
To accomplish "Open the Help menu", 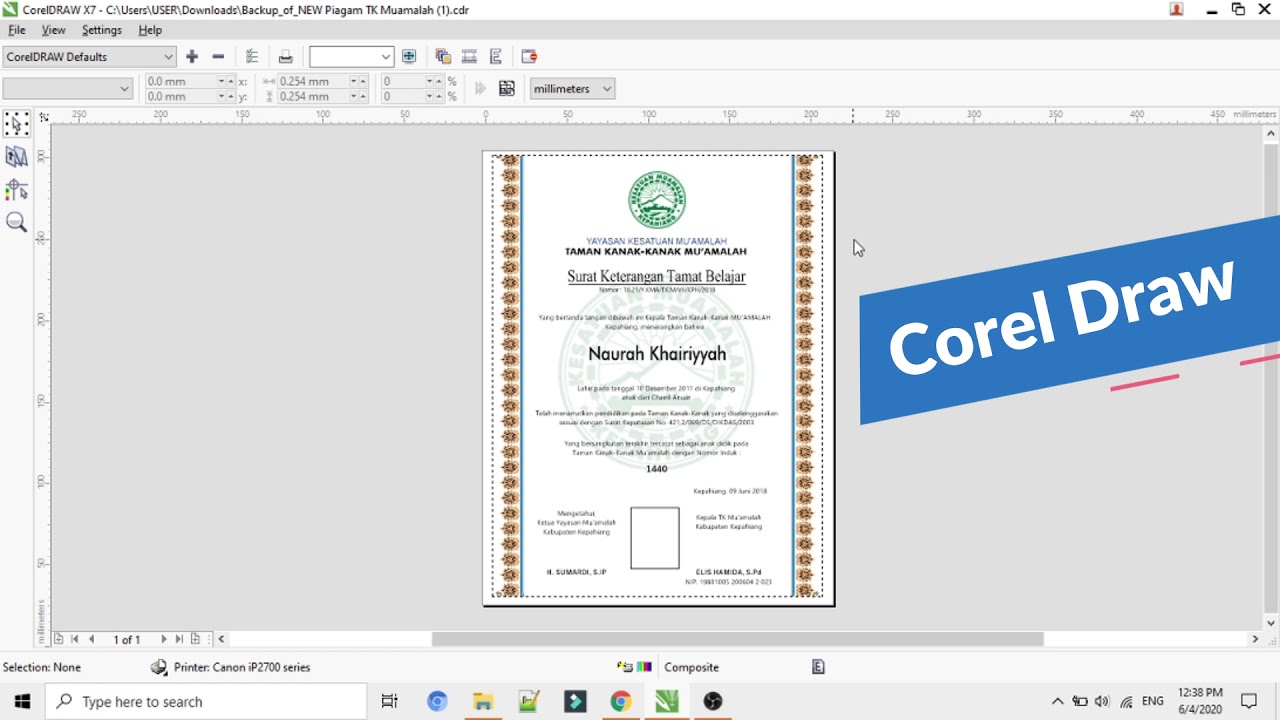I will pyautogui.click(x=150, y=30).
